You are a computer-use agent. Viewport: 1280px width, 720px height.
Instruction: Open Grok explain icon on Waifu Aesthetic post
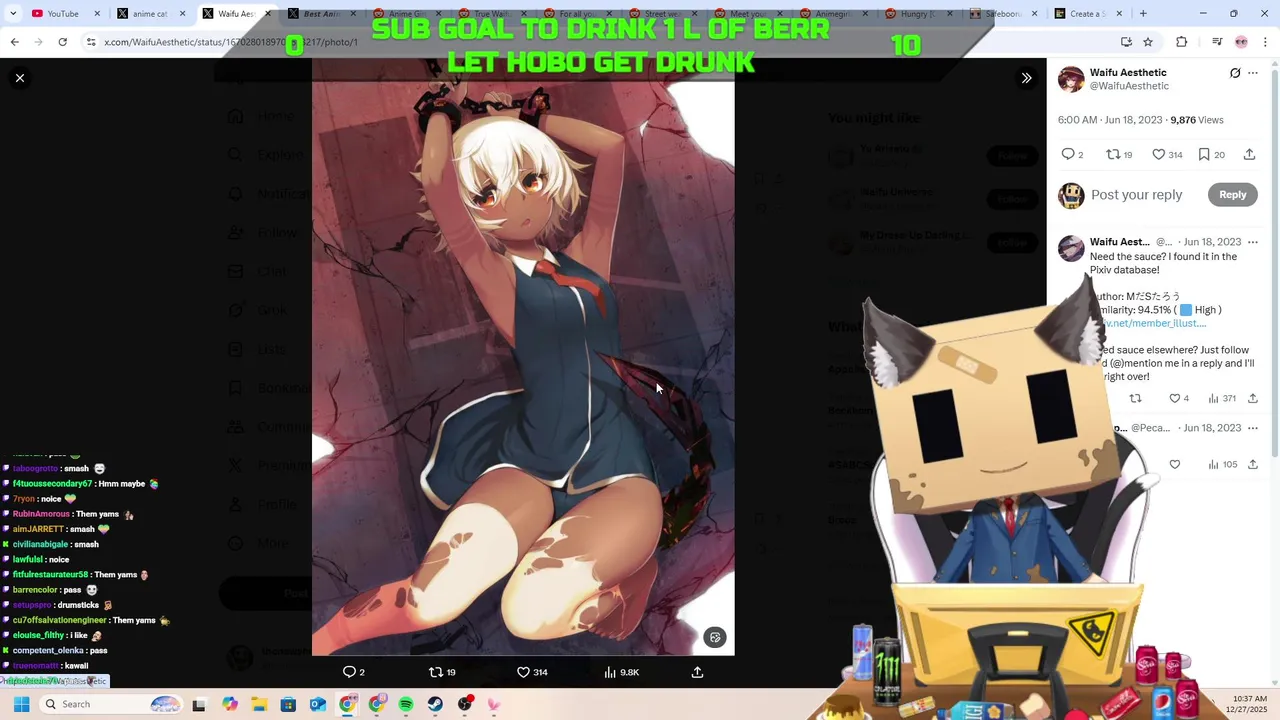point(1235,73)
